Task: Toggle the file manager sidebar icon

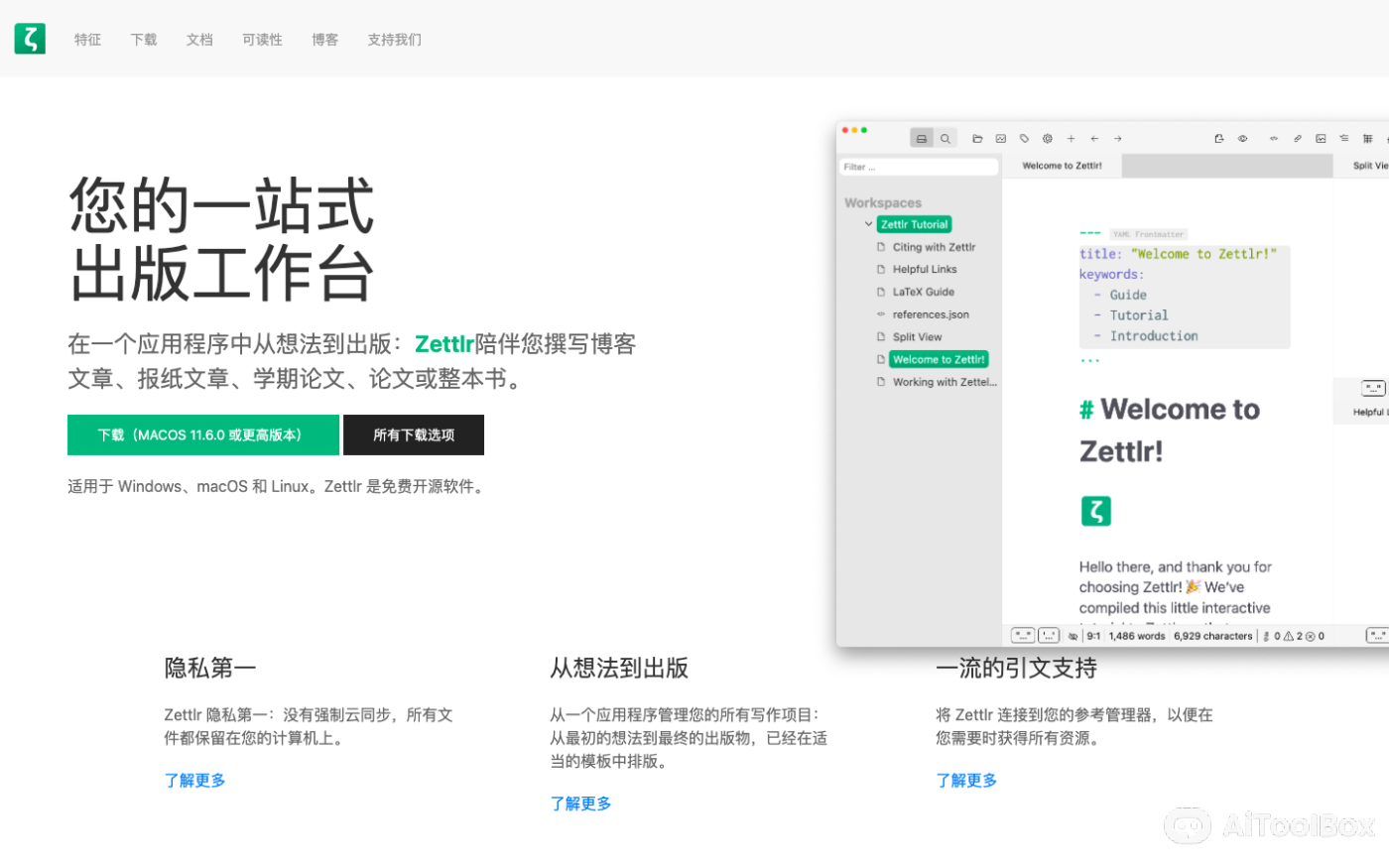Action: (922, 138)
